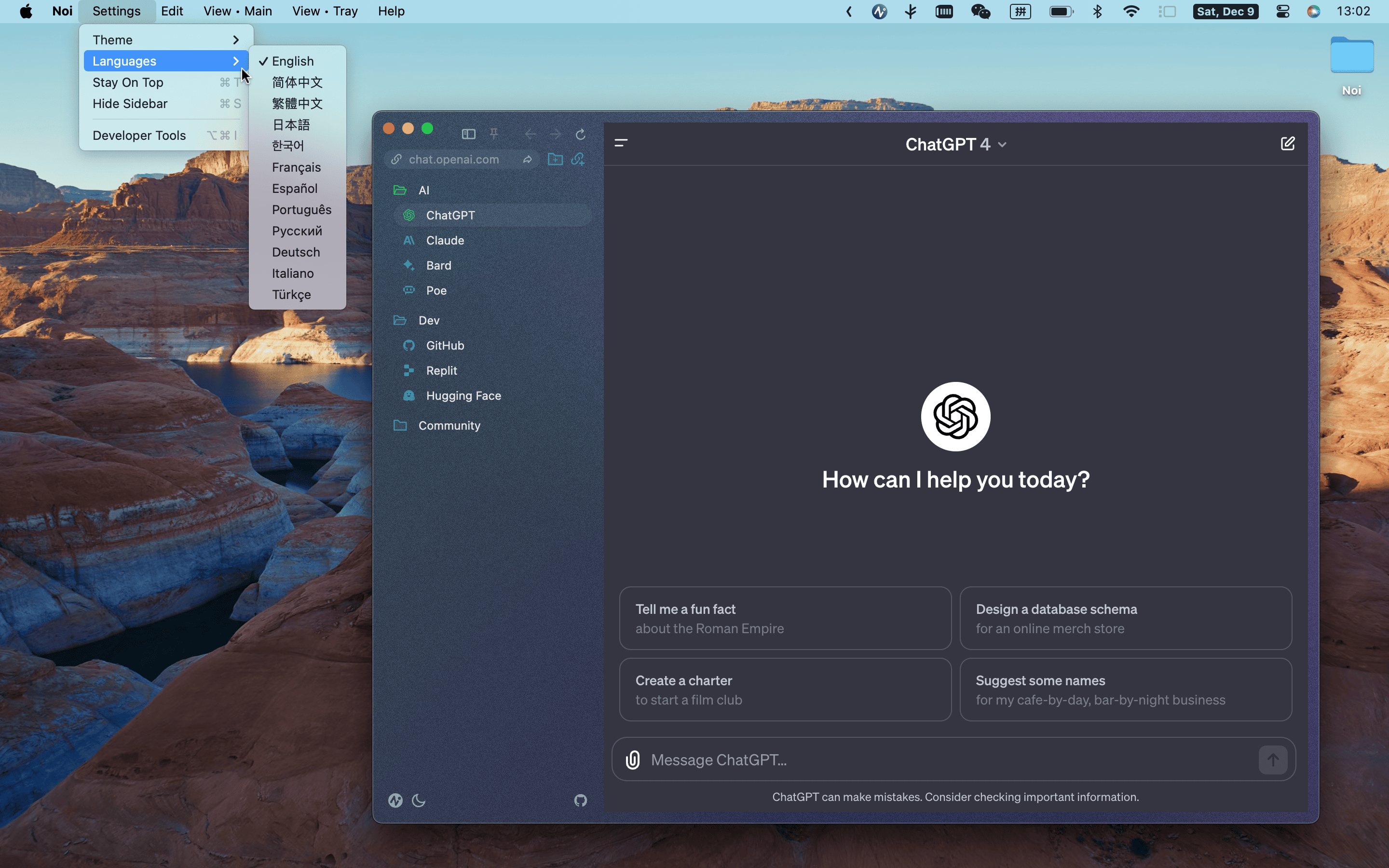This screenshot has width=1389, height=868.
Task: Click the GitHub icon at sidebar bottom
Action: coord(580,800)
